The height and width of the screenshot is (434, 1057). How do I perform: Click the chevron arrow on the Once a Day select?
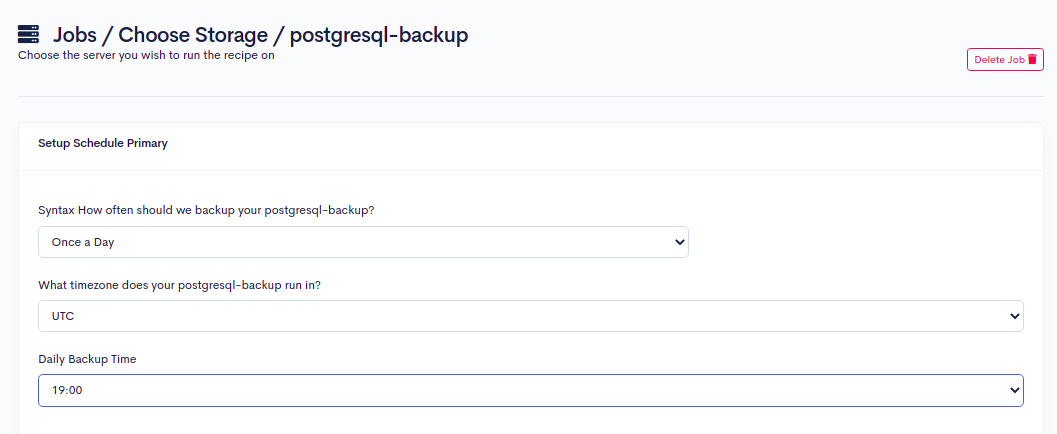(x=680, y=242)
